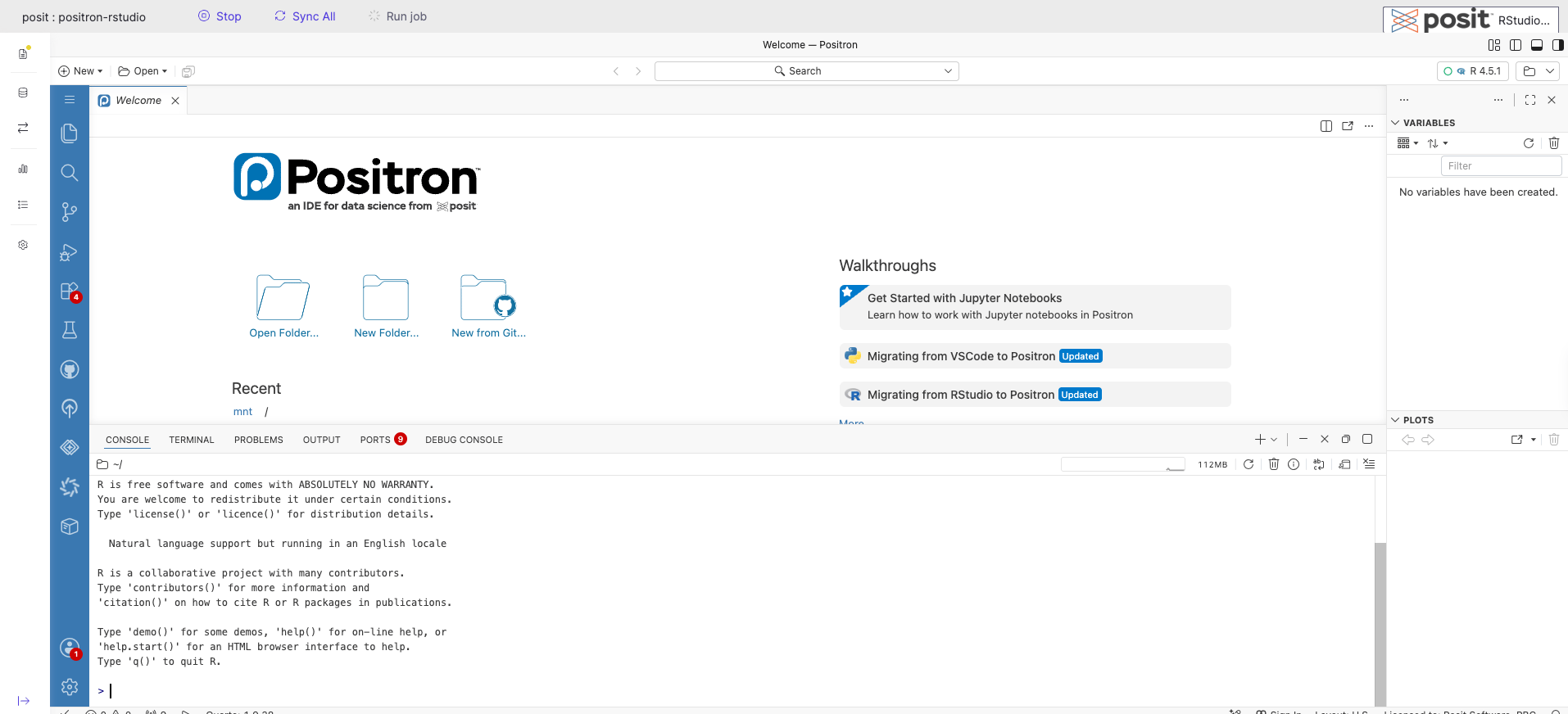The height and width of the screenshot is (714, 1568).
Task: Open the Accounts menu with the 1 badge
Action: [x=70, y=648]
